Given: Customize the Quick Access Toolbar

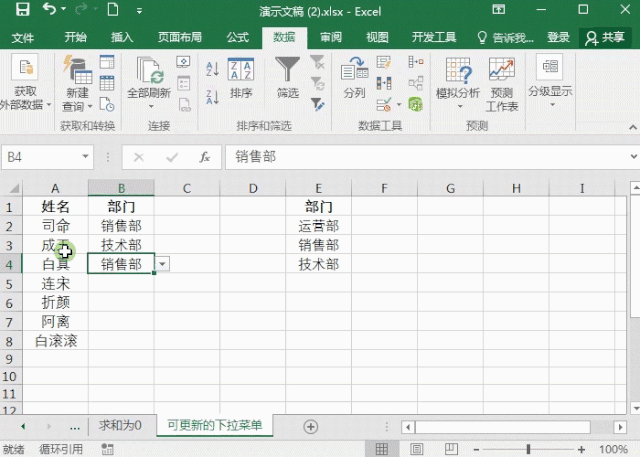Looking at the screenshot, I should pos(139,11).
